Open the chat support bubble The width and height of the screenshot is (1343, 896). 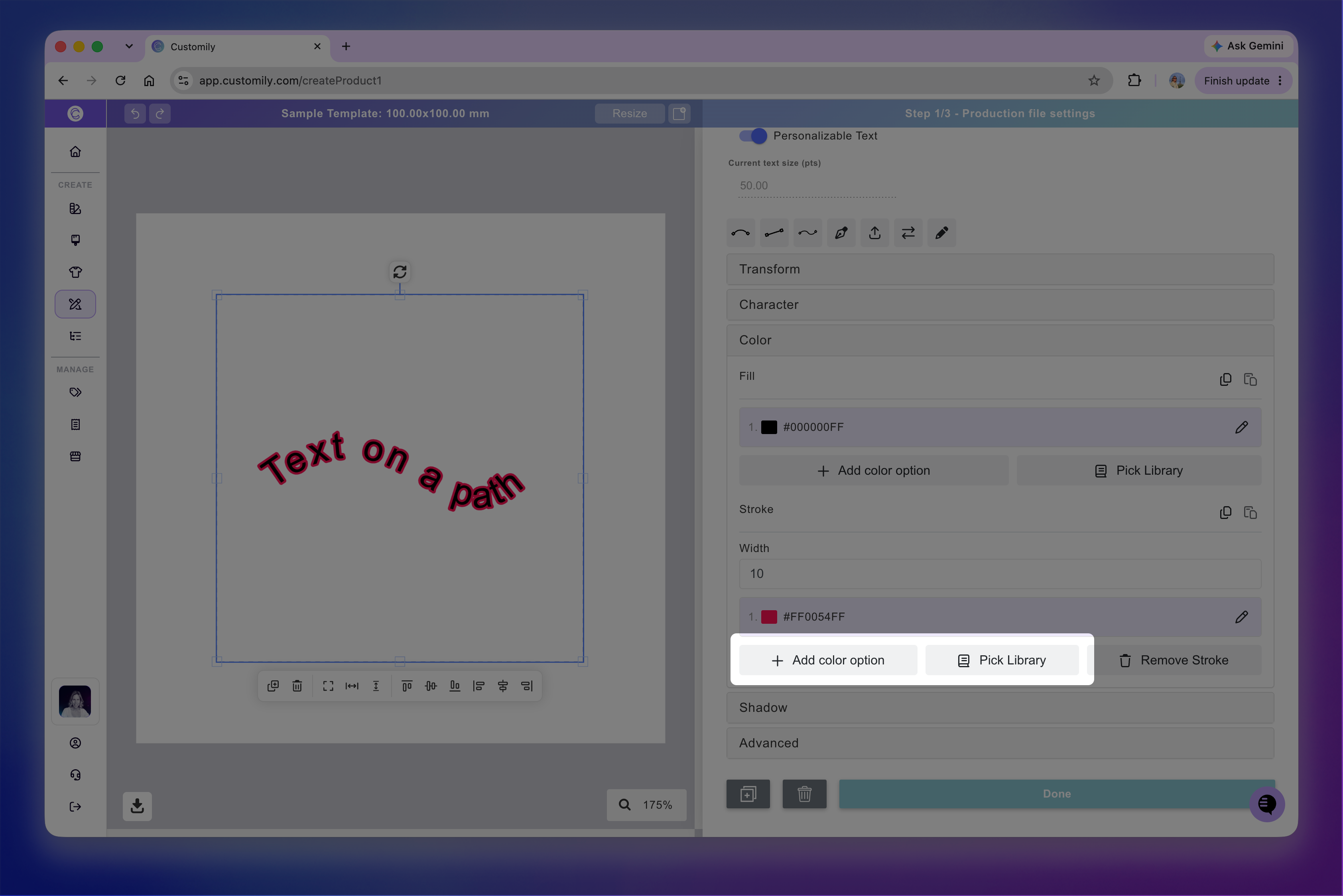tap(1267, 804)
